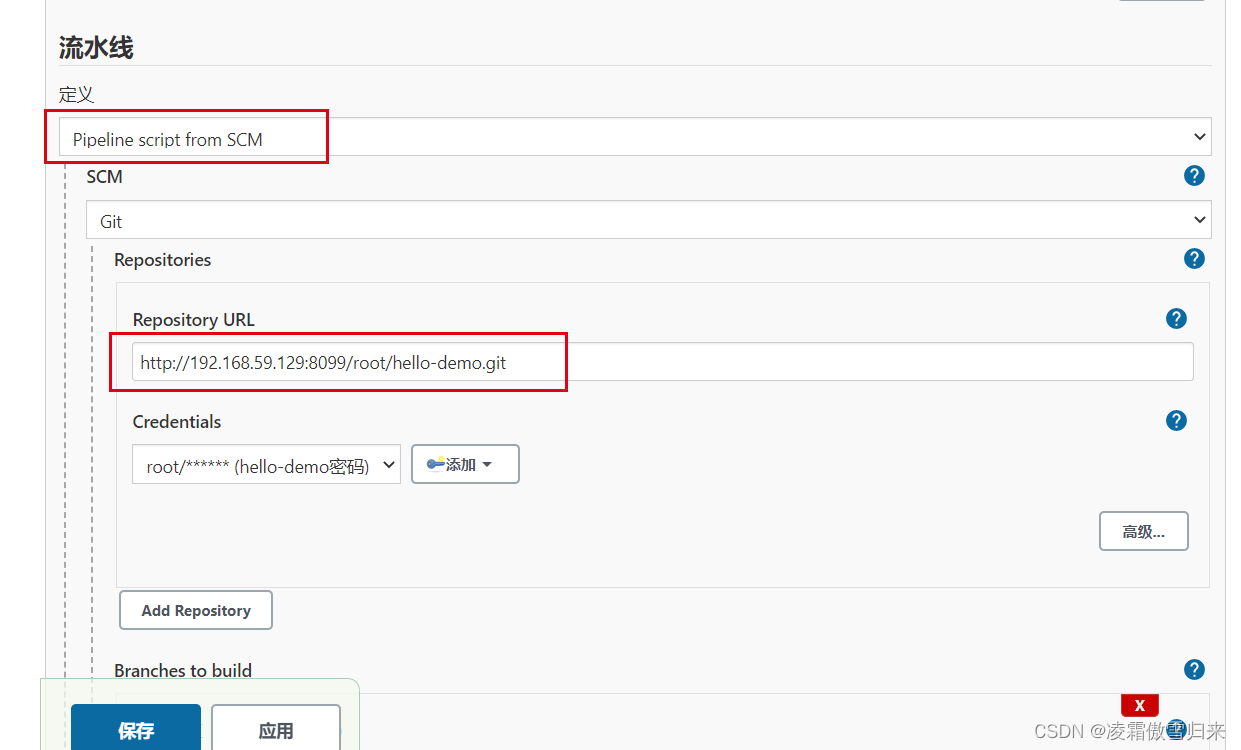
Task: Click the key icon on 添加 button
Action: 436,464
